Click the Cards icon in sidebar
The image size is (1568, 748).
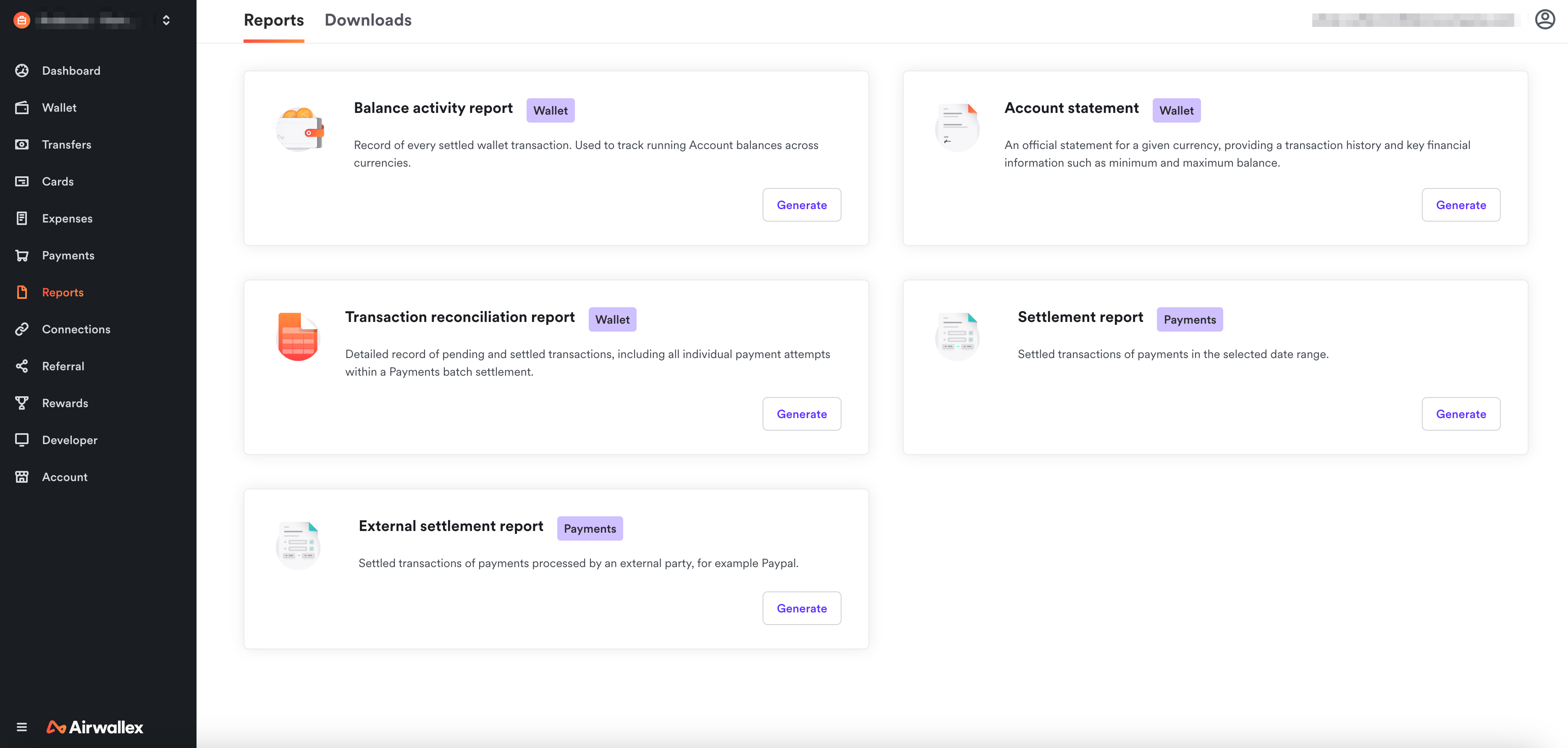coord(22,181)
